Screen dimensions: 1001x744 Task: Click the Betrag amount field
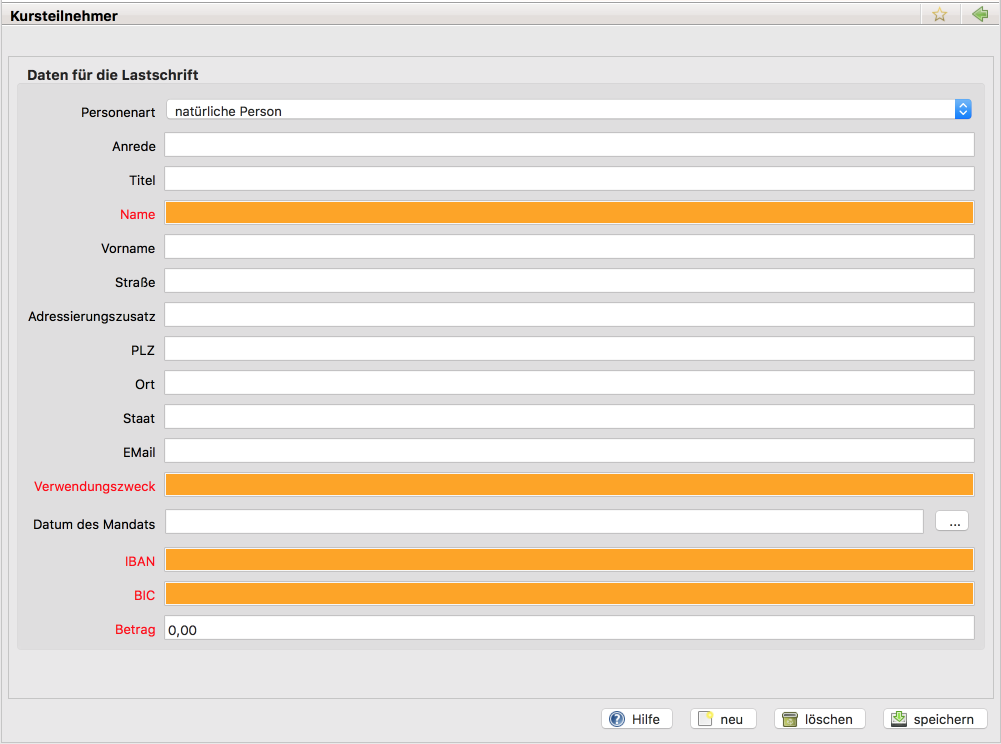pyautogui.click(x=568, y=628)
